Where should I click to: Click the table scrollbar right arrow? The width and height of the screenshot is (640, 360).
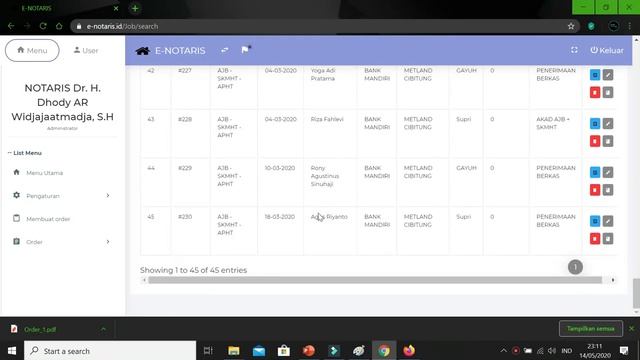(x=613, y=280)
